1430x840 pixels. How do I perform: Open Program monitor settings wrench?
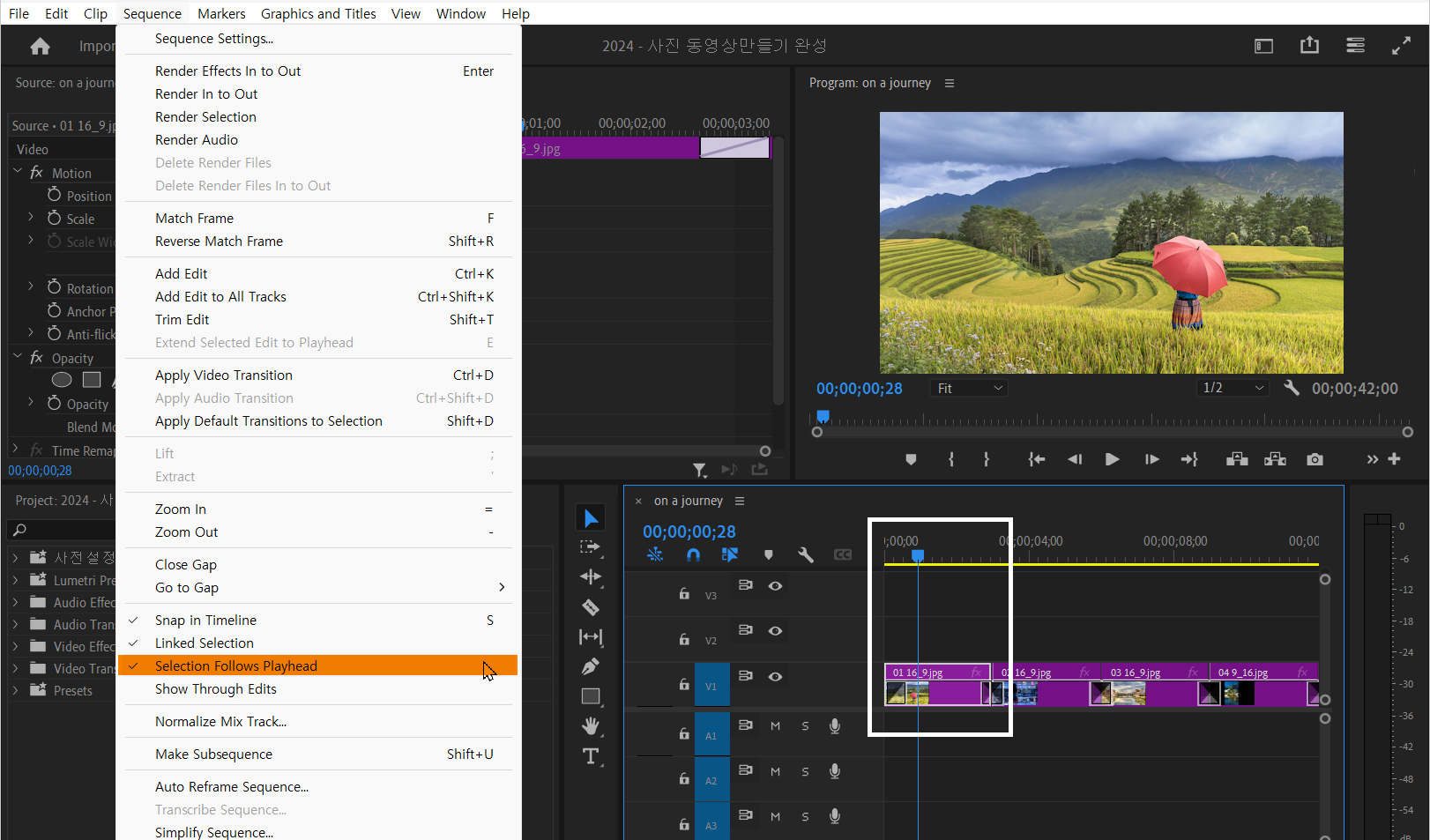[x=1292, y=388]
